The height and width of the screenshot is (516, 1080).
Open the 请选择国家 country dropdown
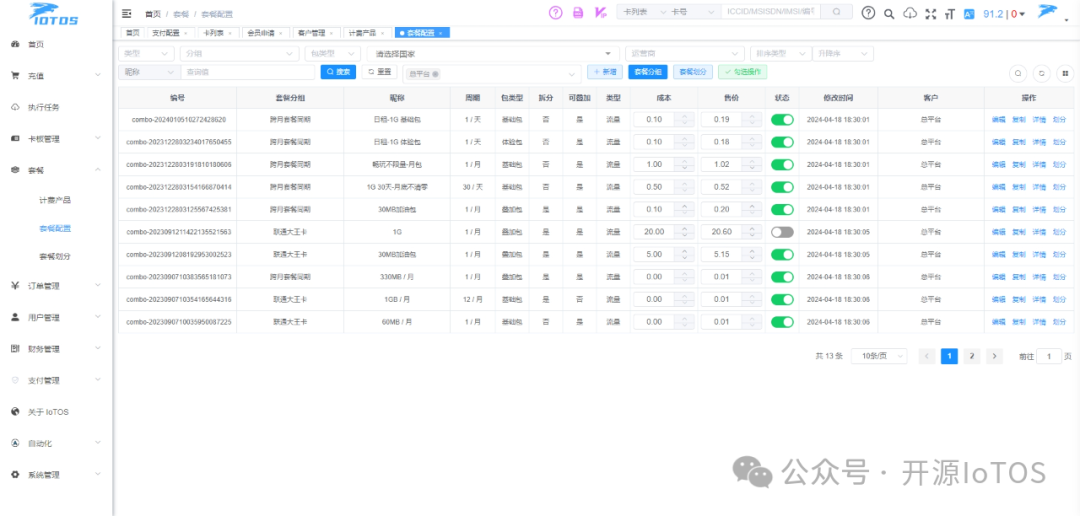click(x=492, y=54)
